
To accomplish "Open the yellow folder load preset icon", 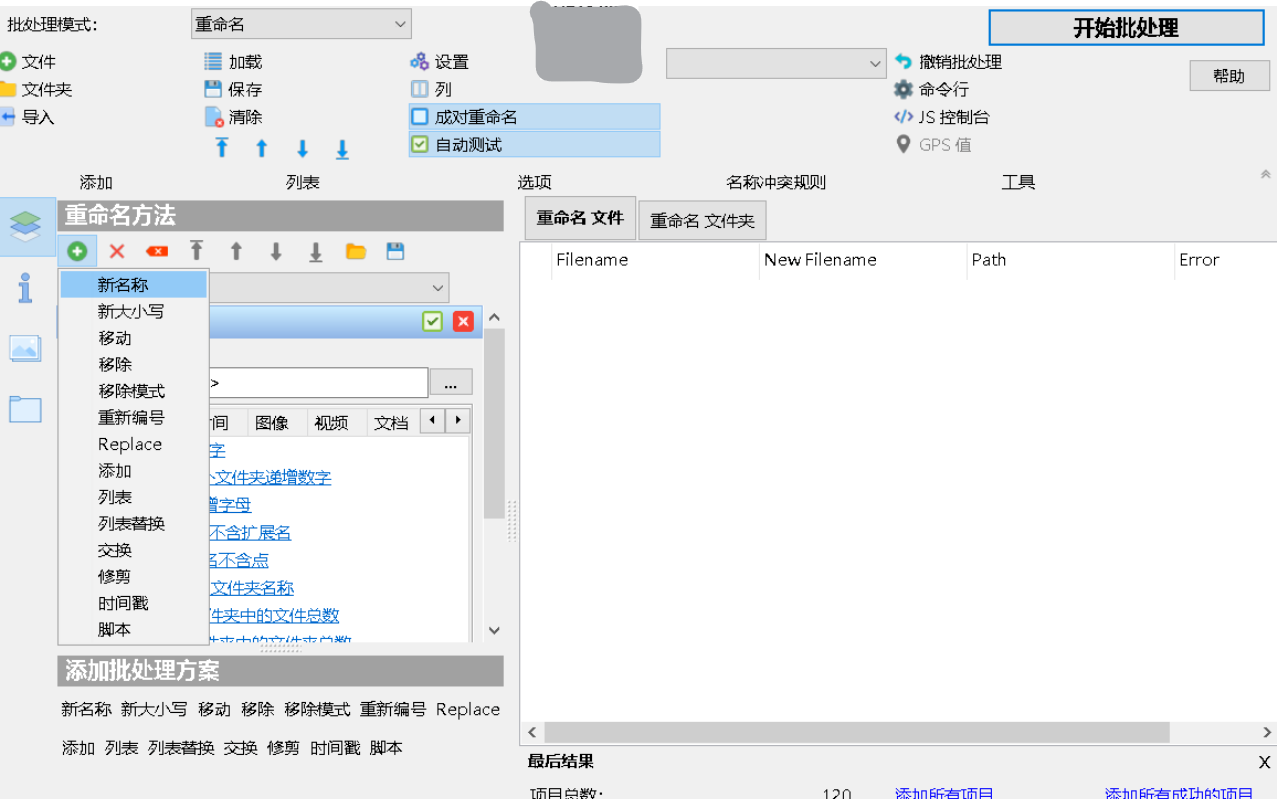I will pyautogui.click(x=356, y=251).
